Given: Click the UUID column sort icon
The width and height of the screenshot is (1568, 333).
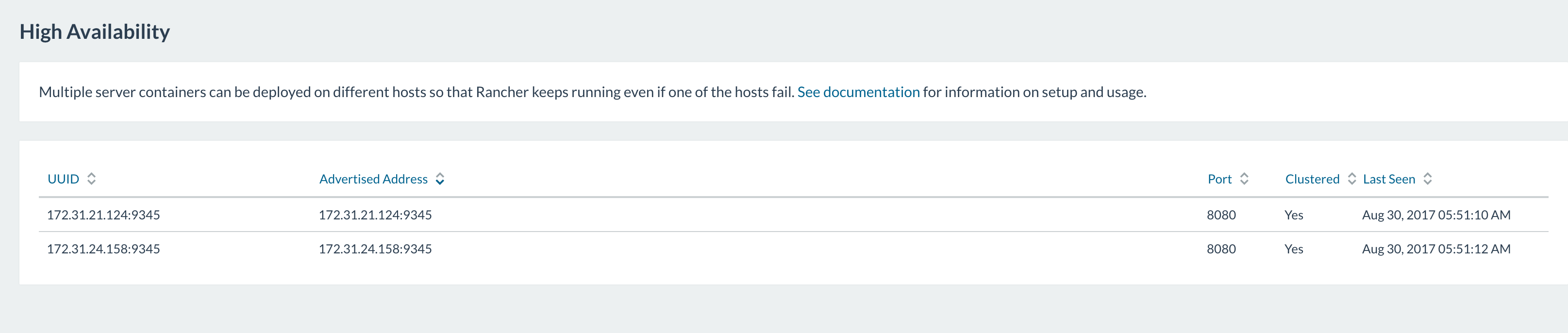Looking at the screenshot, I should (x=91, y=179).
